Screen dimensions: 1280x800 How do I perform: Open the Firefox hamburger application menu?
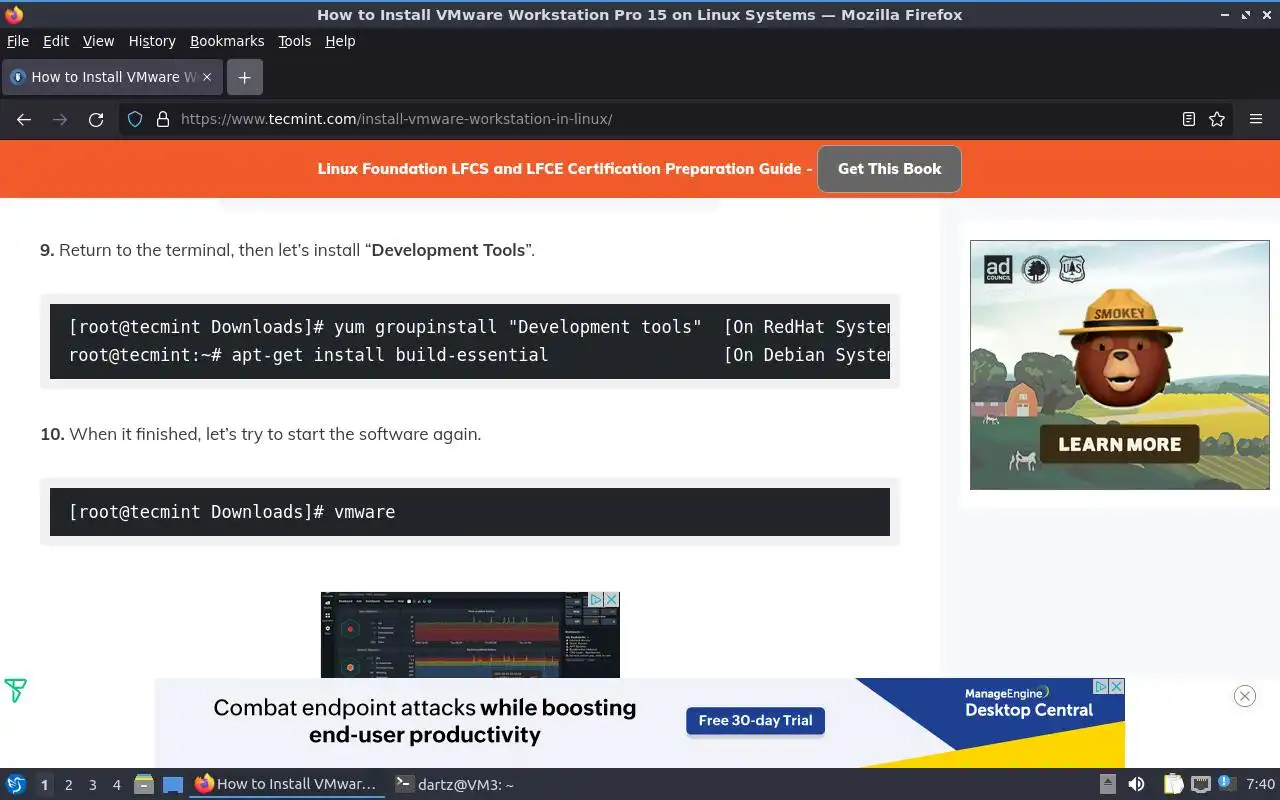coord(1256,119)
